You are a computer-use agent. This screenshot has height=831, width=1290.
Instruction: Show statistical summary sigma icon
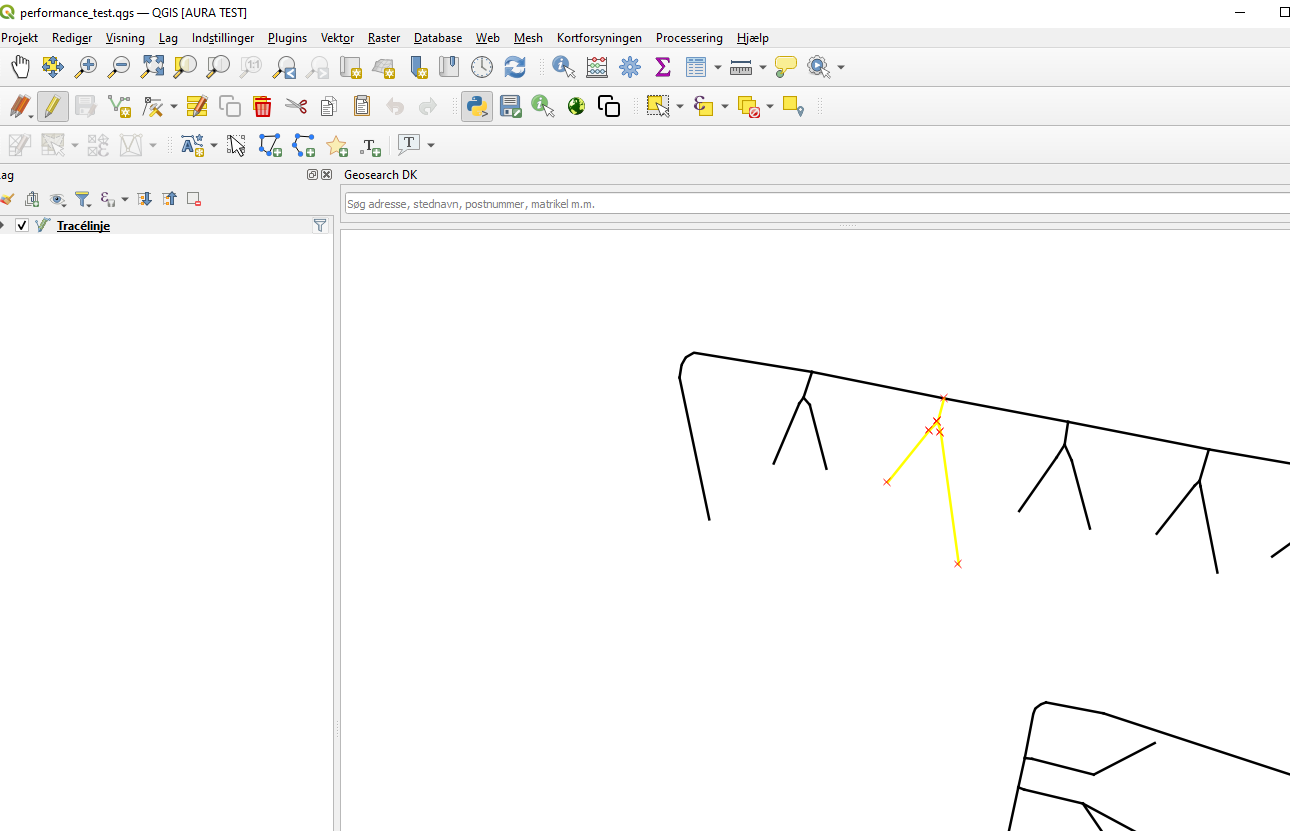pos(662,67)
